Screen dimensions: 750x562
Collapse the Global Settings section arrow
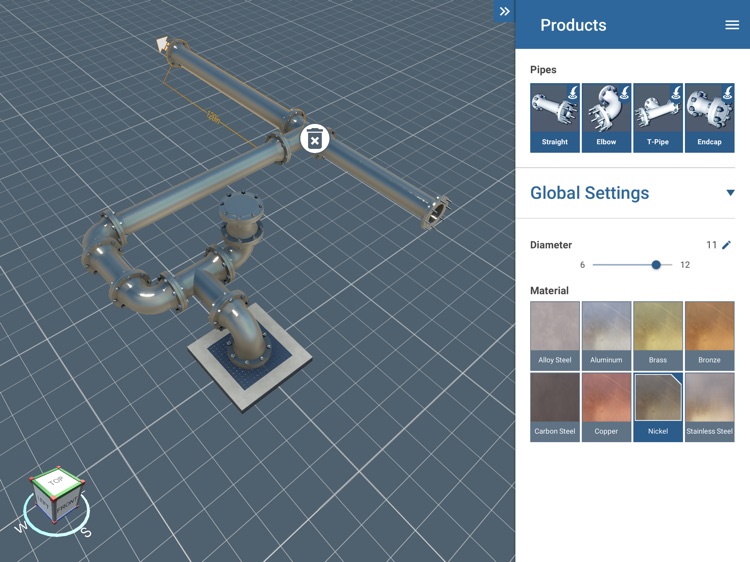pos(730,193)
